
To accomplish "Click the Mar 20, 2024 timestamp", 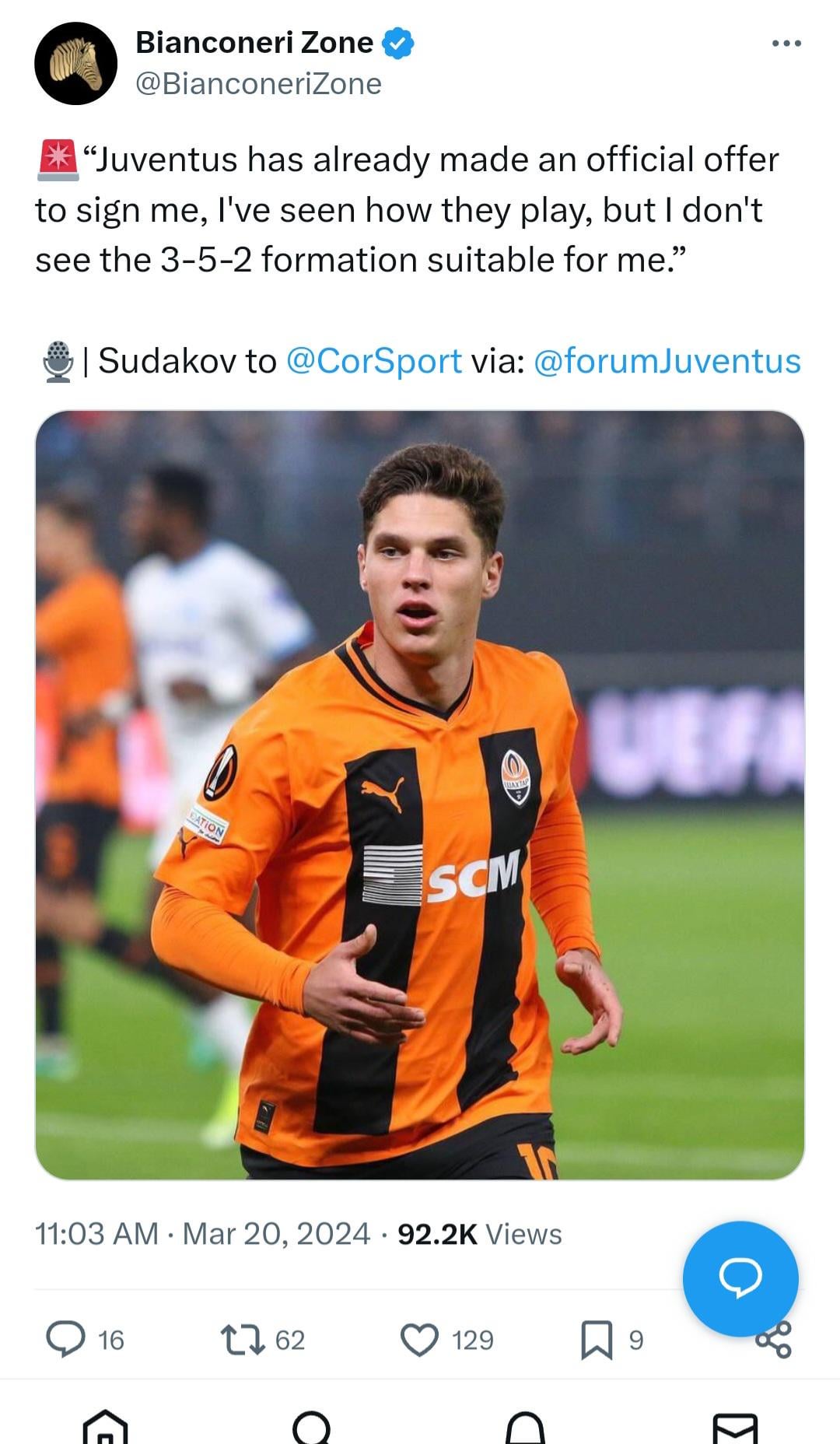I will (x=276, y=1234).
